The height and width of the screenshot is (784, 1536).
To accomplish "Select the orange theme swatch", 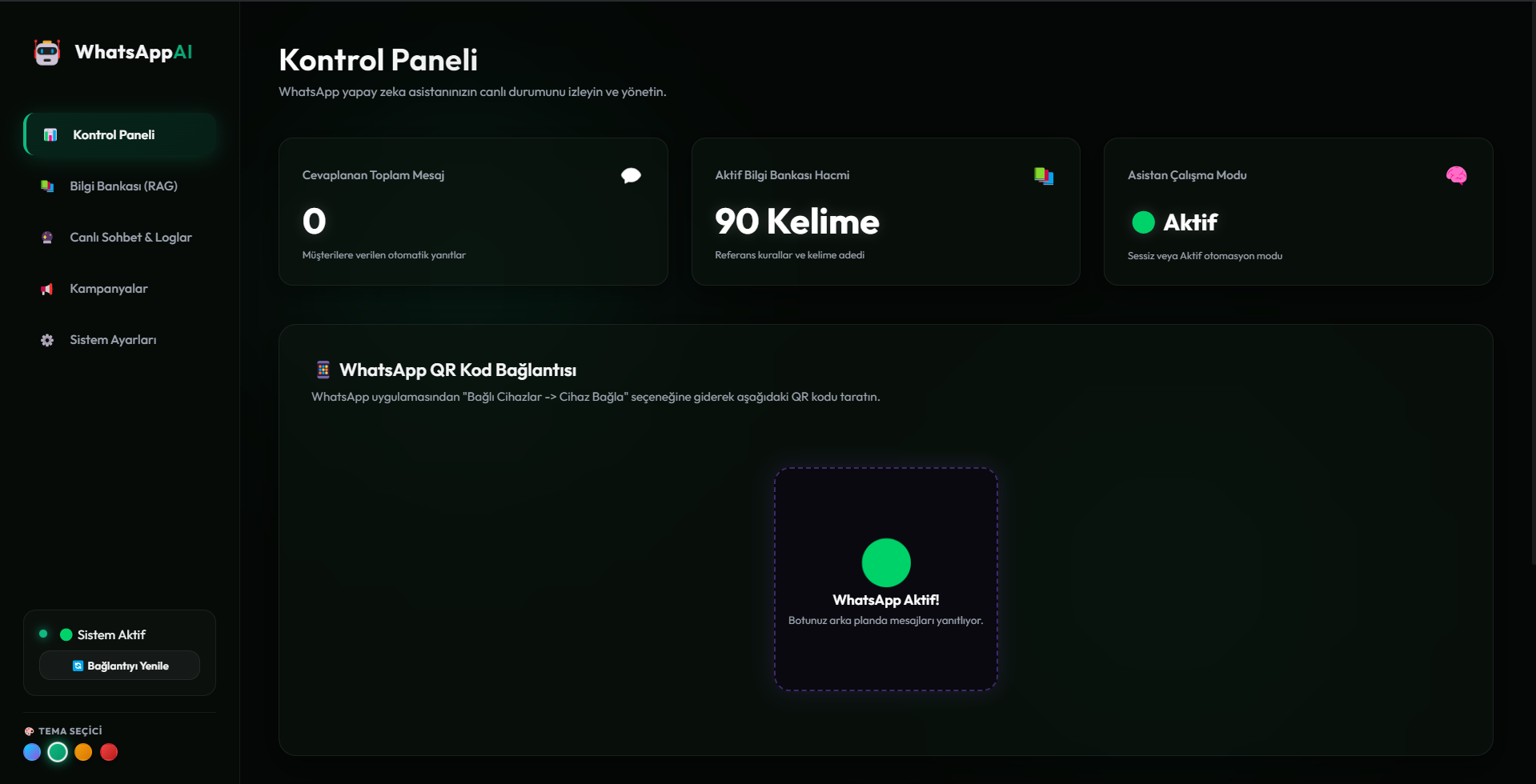I will 83,752.
